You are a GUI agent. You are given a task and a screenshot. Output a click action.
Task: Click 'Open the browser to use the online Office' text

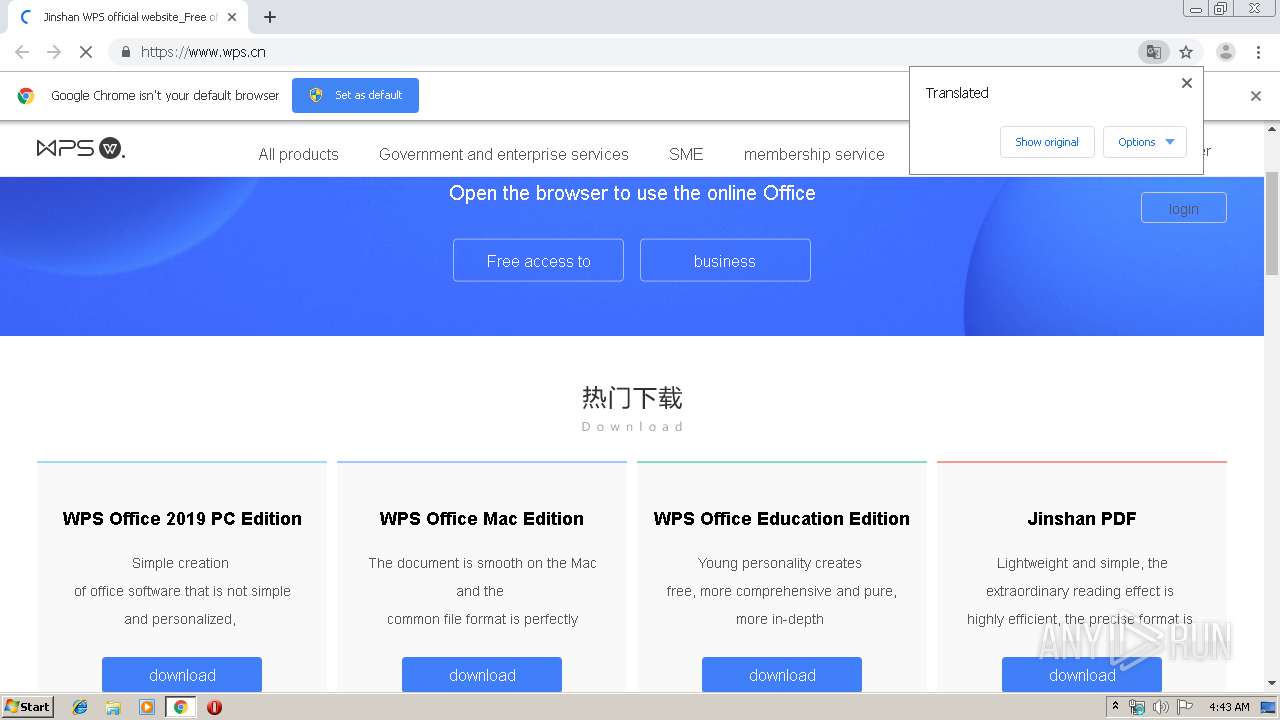point(632,193)
